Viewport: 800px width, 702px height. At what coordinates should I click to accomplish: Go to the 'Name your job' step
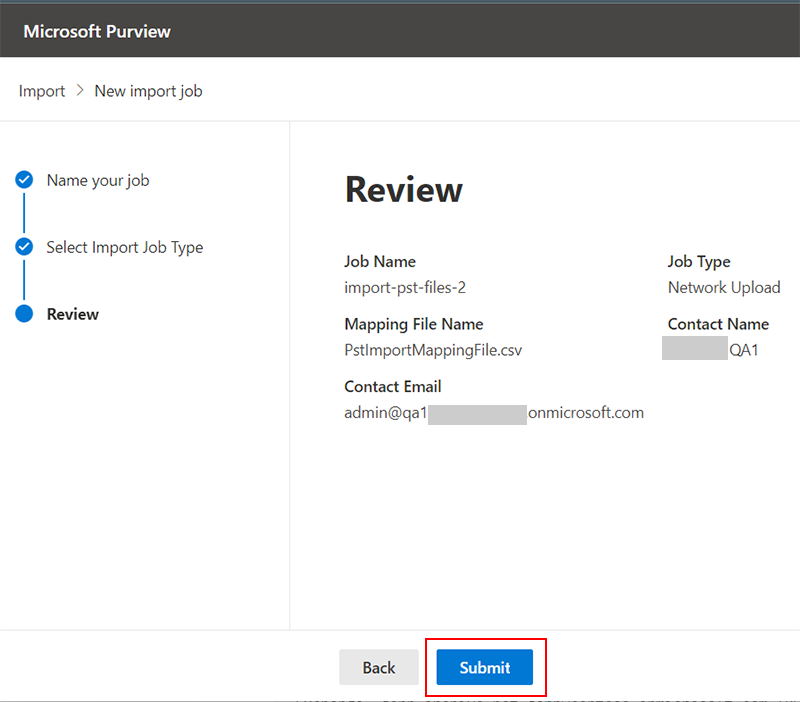[98, 181]
